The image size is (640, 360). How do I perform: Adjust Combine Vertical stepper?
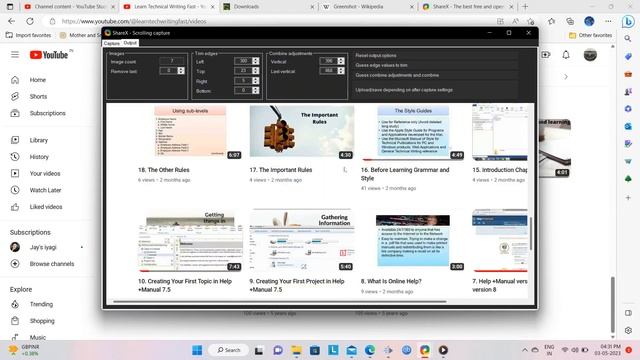click(341, 61)
